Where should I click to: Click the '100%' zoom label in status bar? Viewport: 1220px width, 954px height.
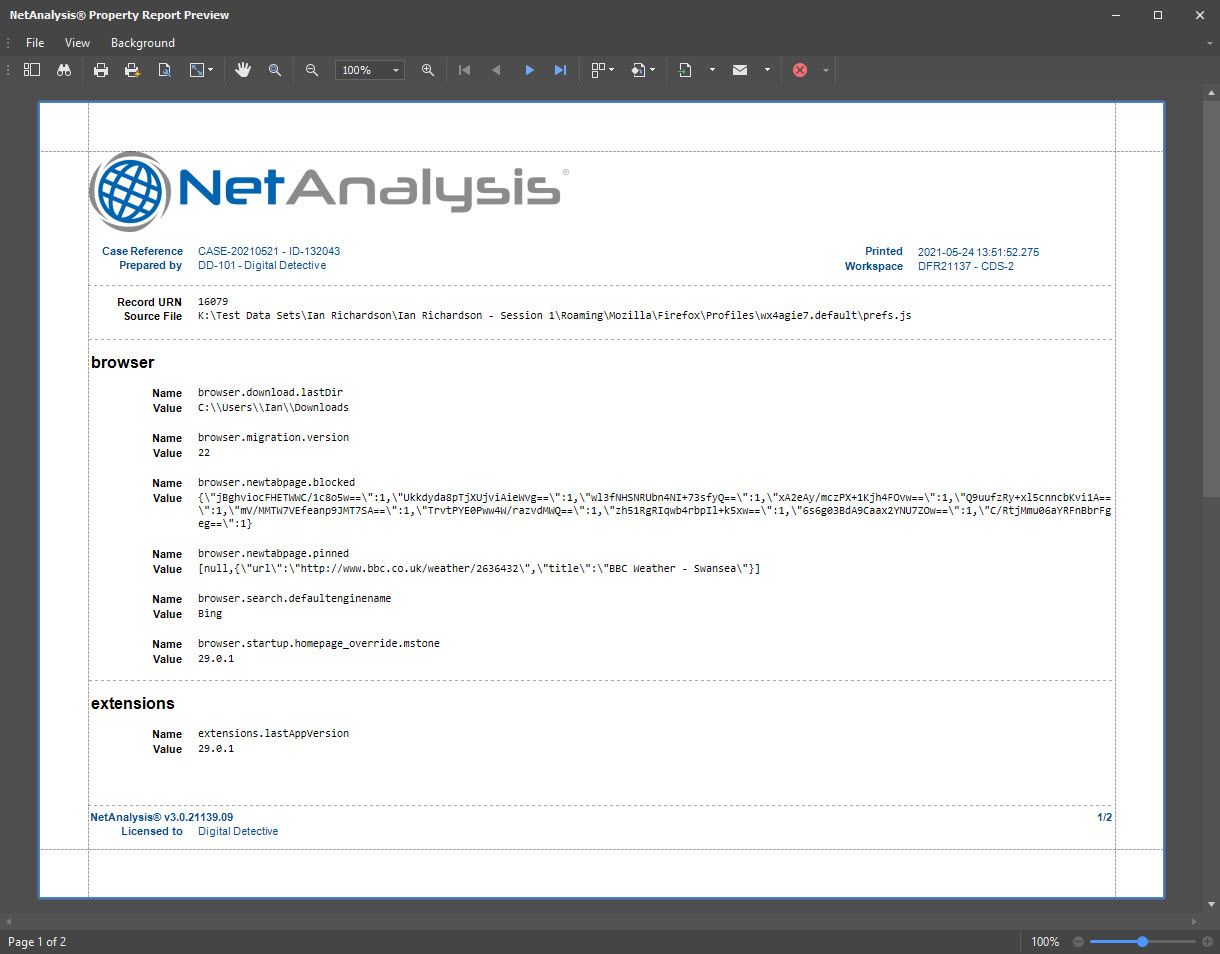click(x=1045, y=942)
